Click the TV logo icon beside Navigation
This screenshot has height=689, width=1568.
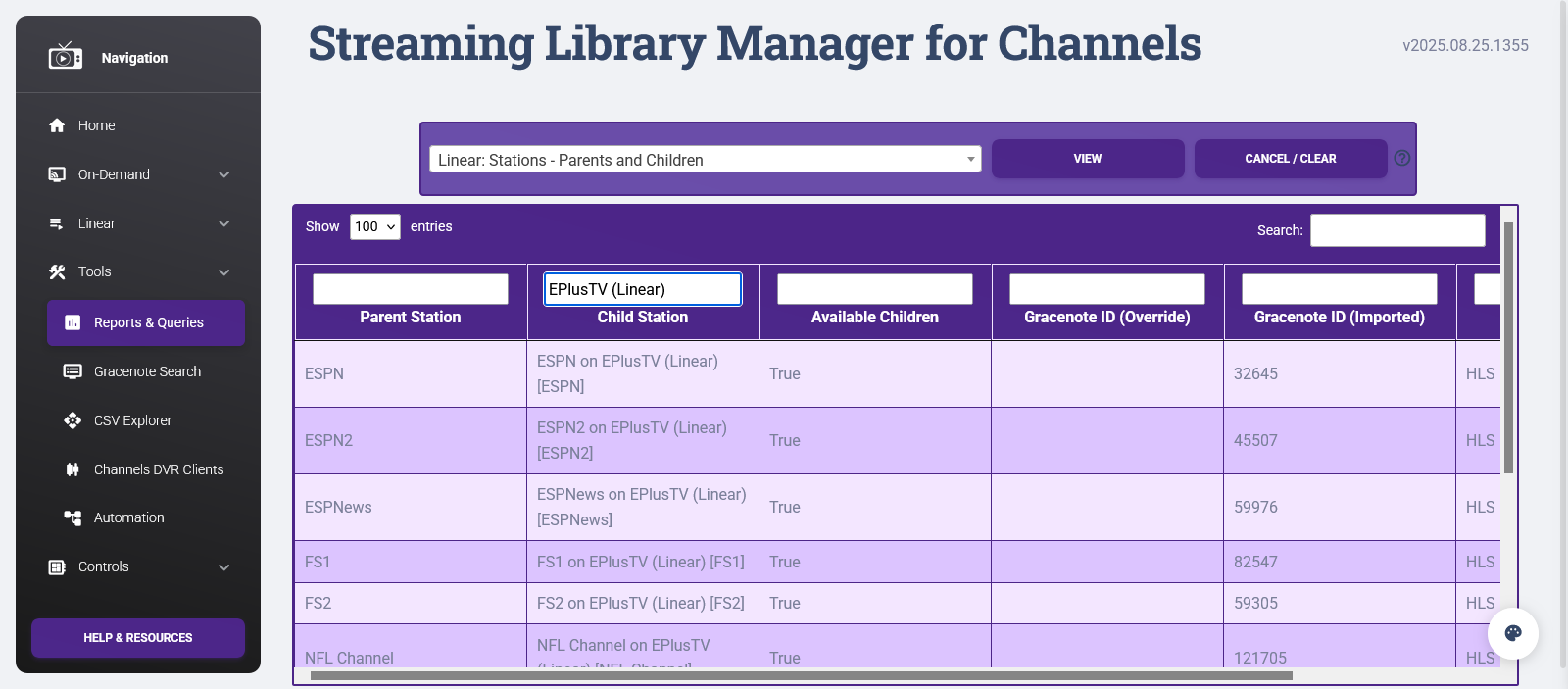pyautogui.click(x=65, y=57)
